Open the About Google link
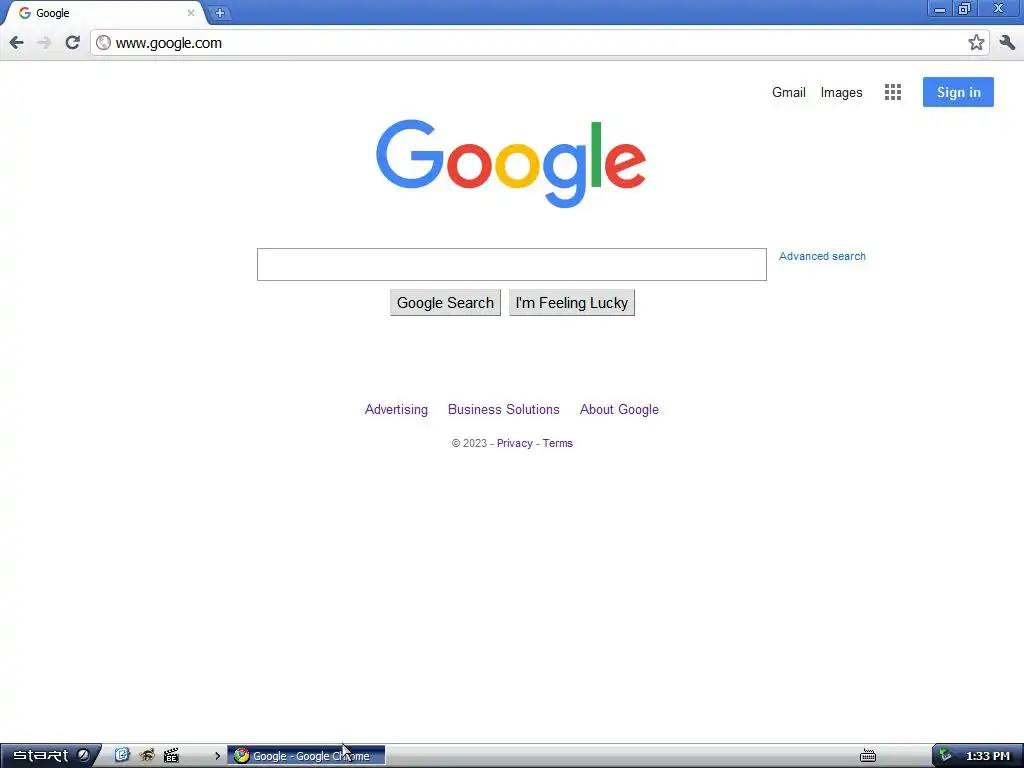Screen dimensions: 1024x768 pyautogui.click(x=619, y=409)
